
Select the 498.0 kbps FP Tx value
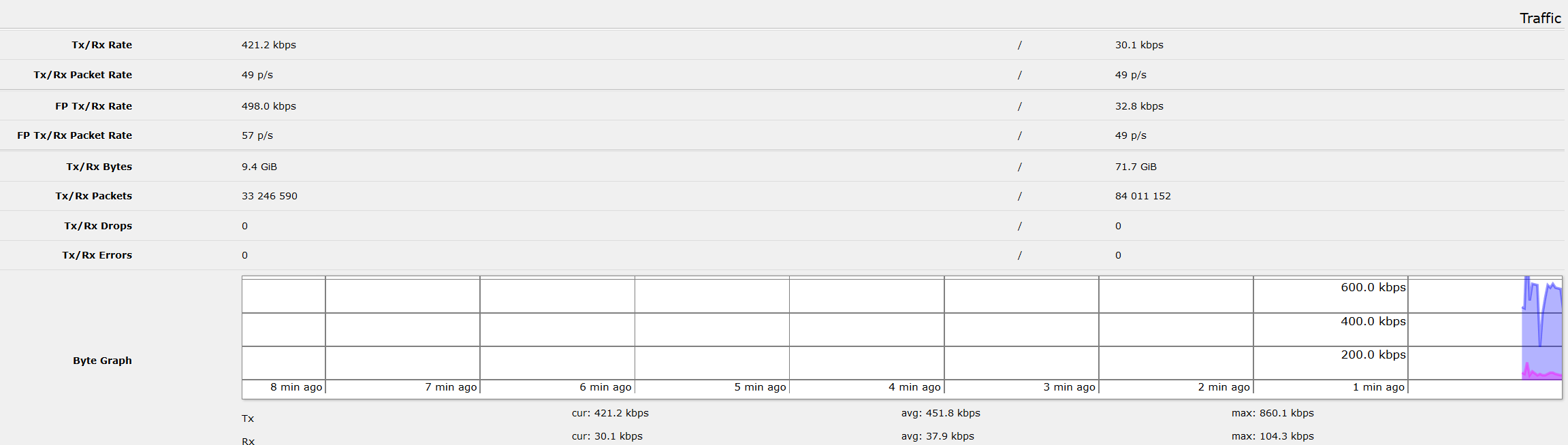(268, 106)
